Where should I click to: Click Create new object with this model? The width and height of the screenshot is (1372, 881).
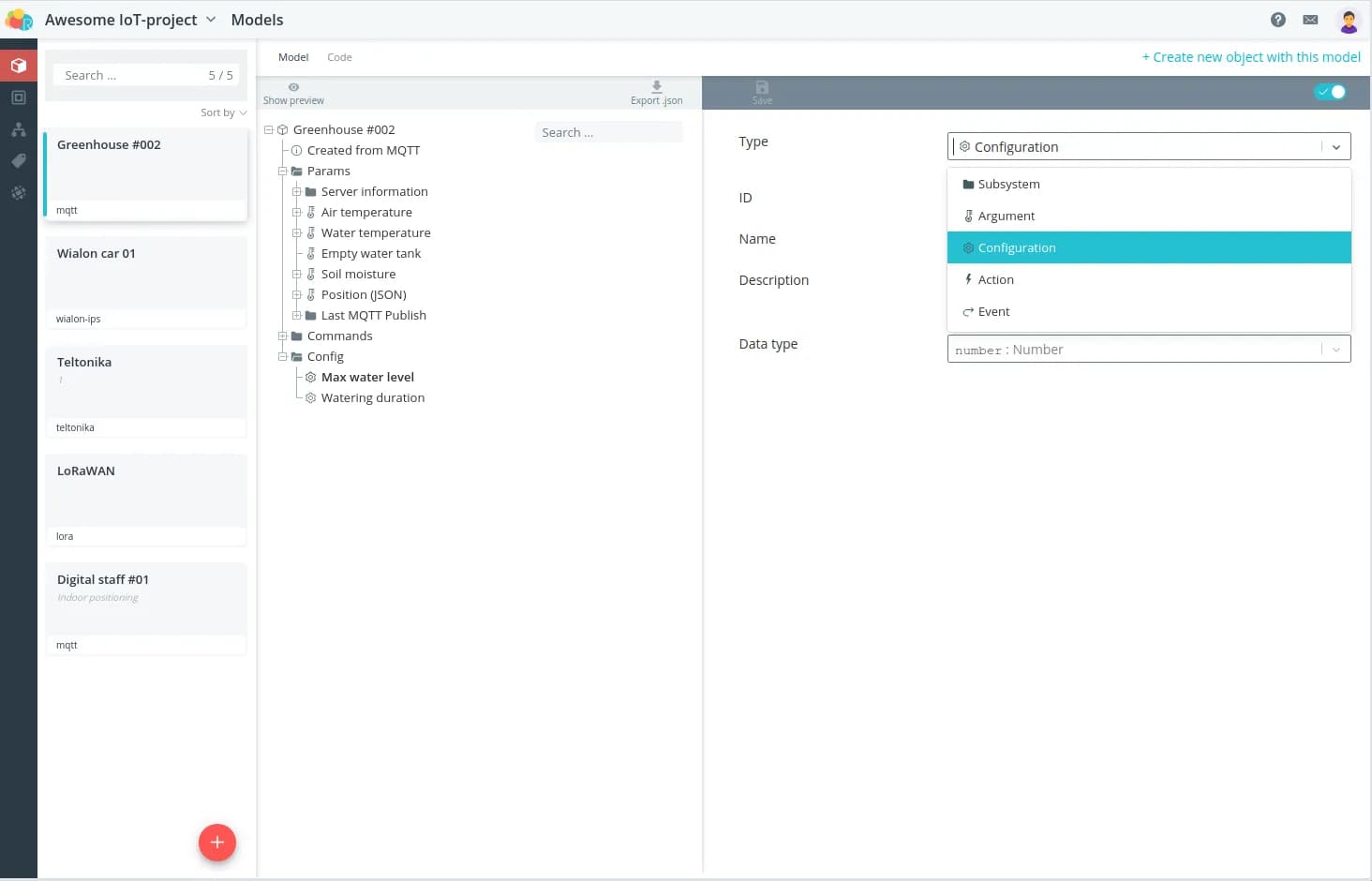tap(1250, 57)
